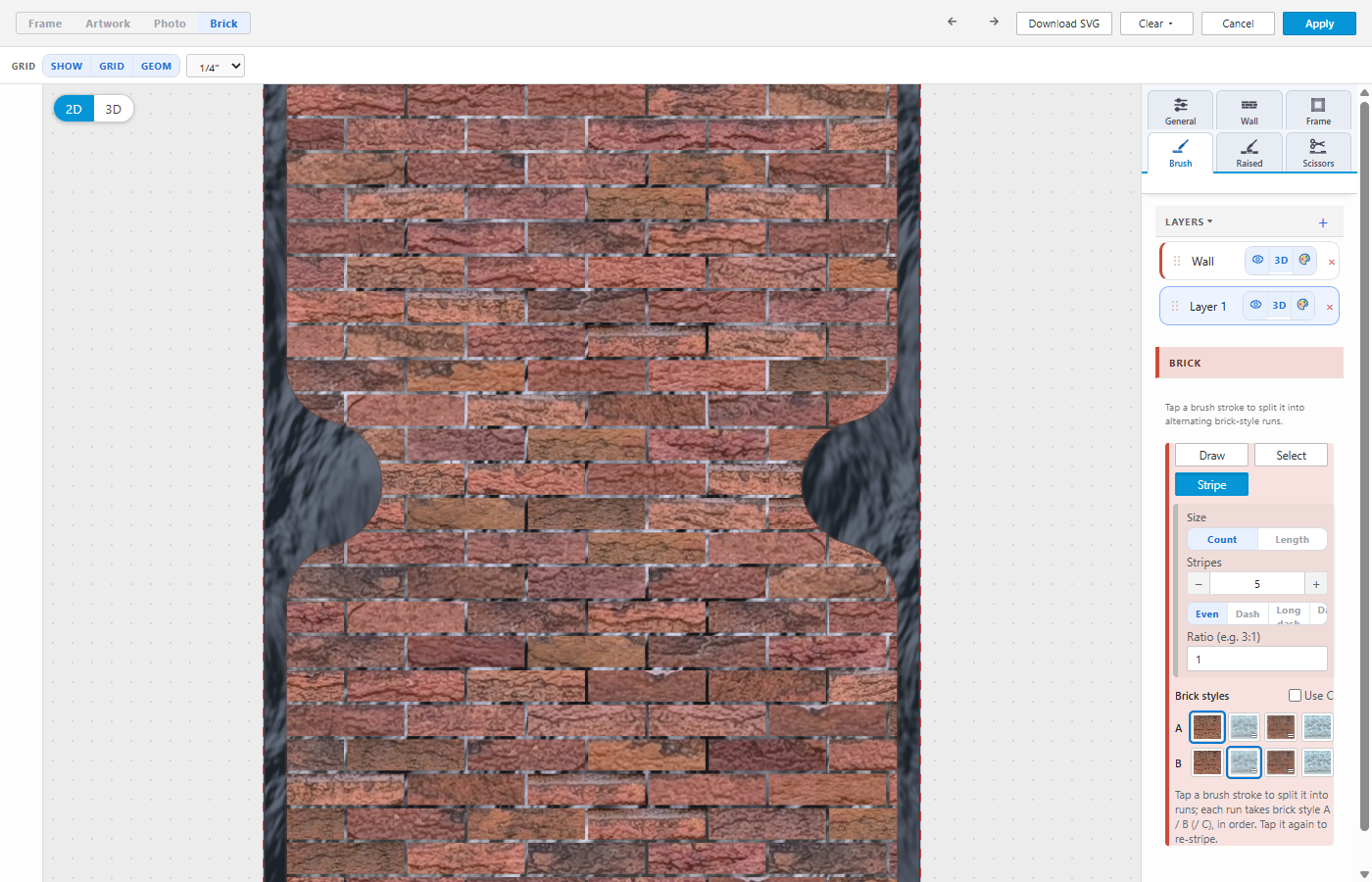Switch to the Photo top tab

click(170, 24)
